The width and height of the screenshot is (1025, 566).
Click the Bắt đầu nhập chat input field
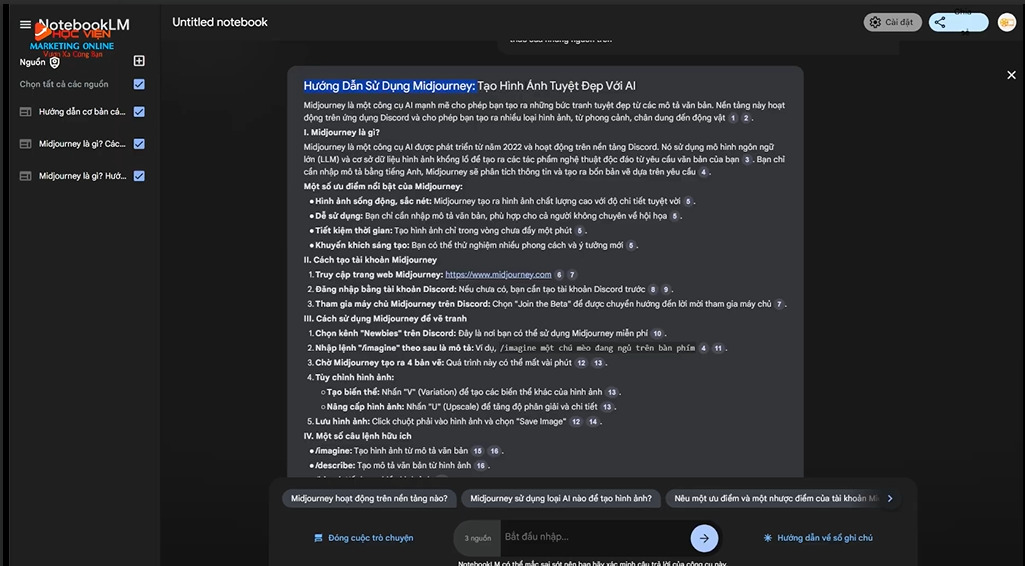coord(595,537)
